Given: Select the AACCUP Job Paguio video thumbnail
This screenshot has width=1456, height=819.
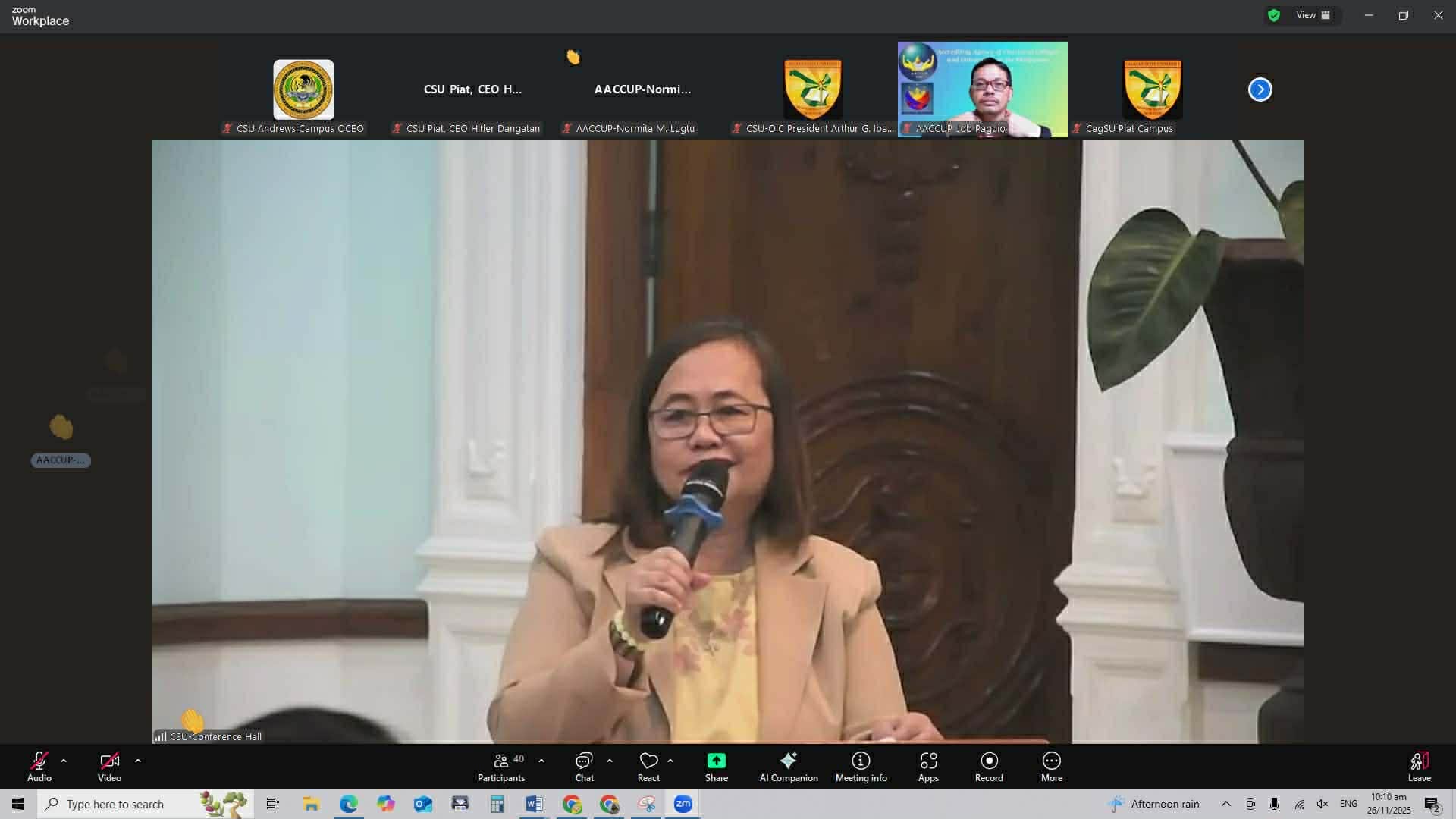Looking at the screenshot, I should (982, 89).
